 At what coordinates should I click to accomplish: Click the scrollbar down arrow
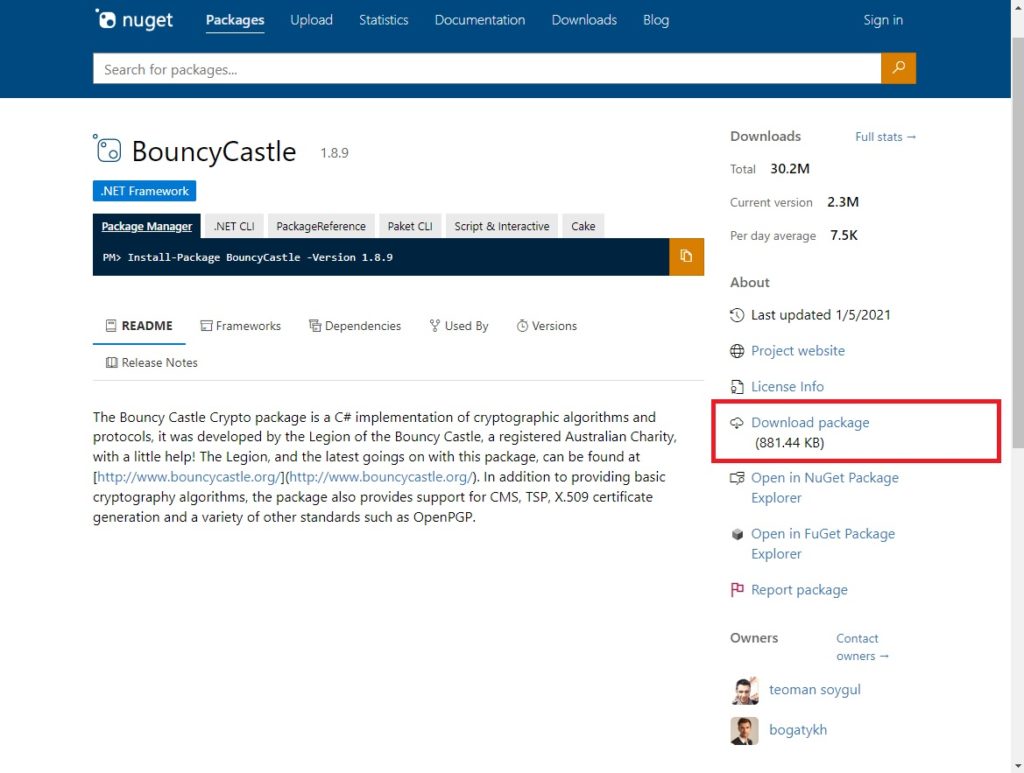click(x=1017, y=766)
